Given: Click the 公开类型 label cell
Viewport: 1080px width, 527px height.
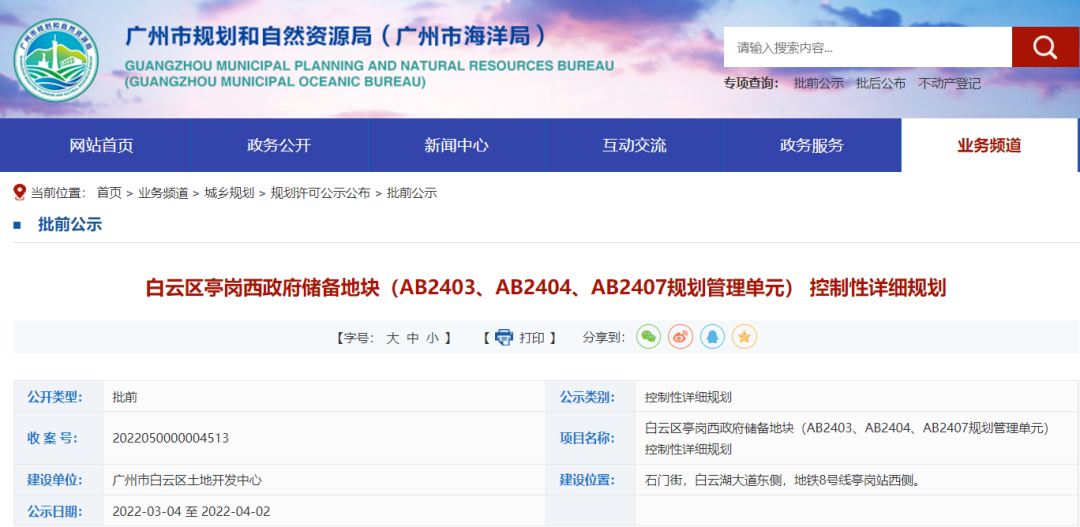Looking at the screenshot, I should tap(59, 396).
